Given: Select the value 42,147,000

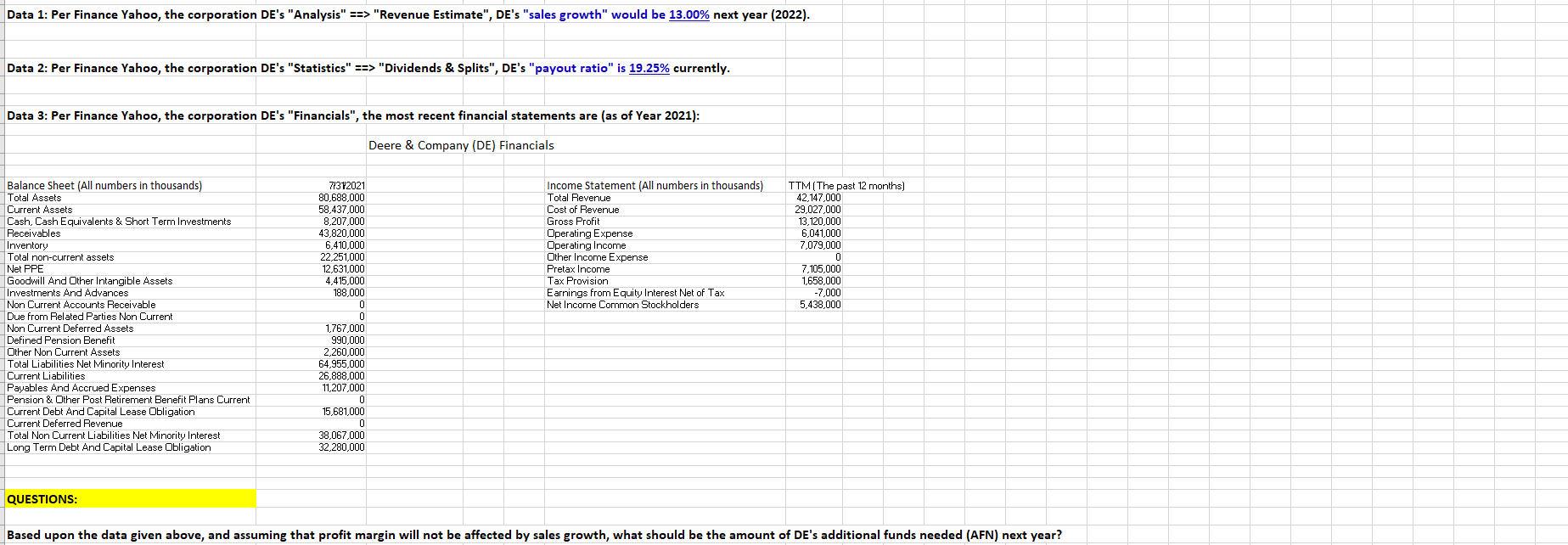Looking at the screenshot, I should pos(818,197).
